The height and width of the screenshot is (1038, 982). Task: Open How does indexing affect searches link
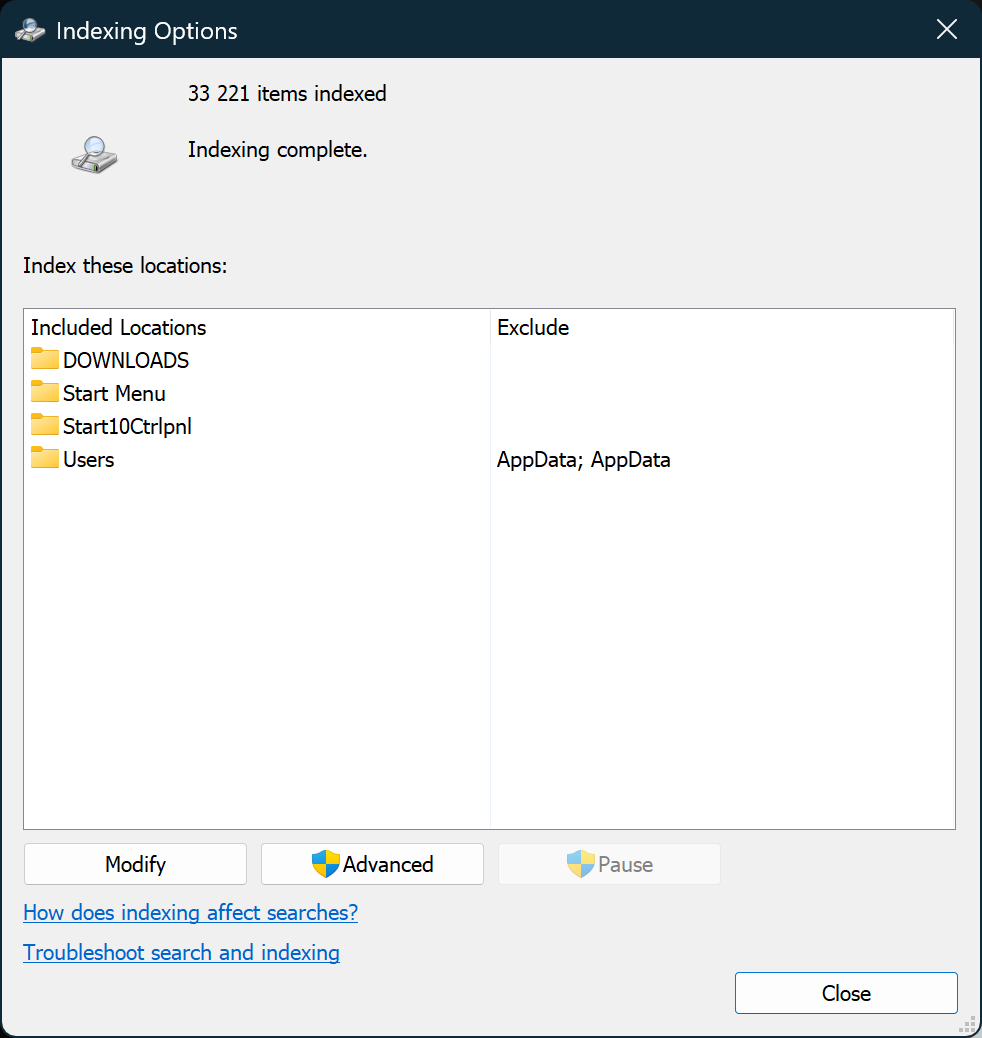pyautogui.click(x=190, y=913)
